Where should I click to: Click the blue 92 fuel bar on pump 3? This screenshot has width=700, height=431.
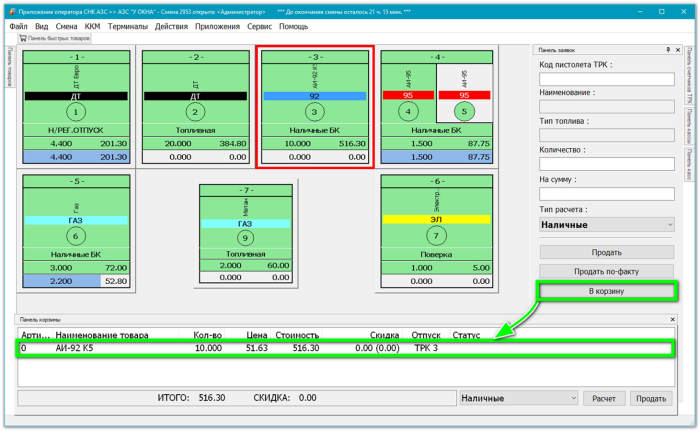[x=314, y=96]
